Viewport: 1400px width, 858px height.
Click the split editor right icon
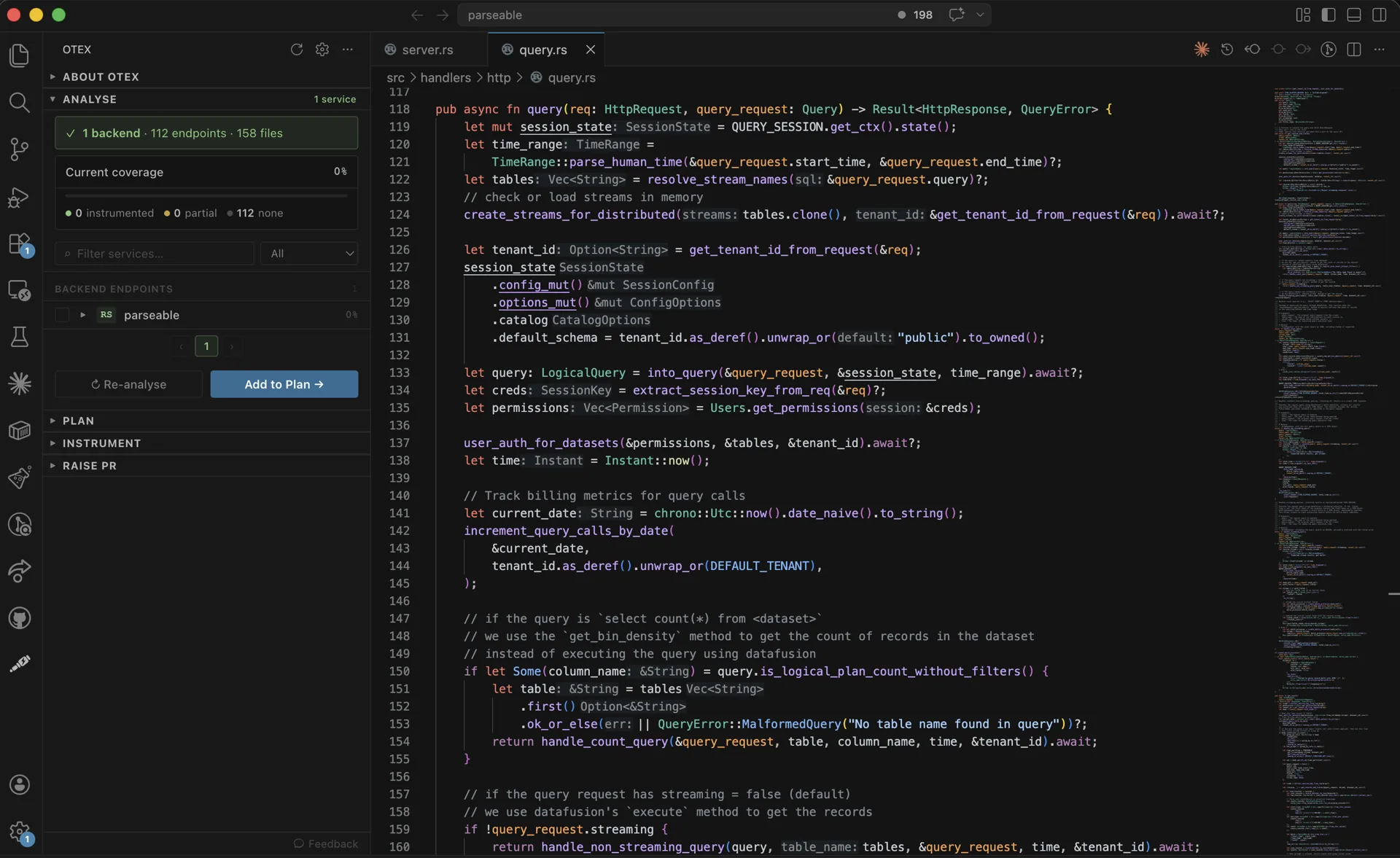[x=1354, y=50]
